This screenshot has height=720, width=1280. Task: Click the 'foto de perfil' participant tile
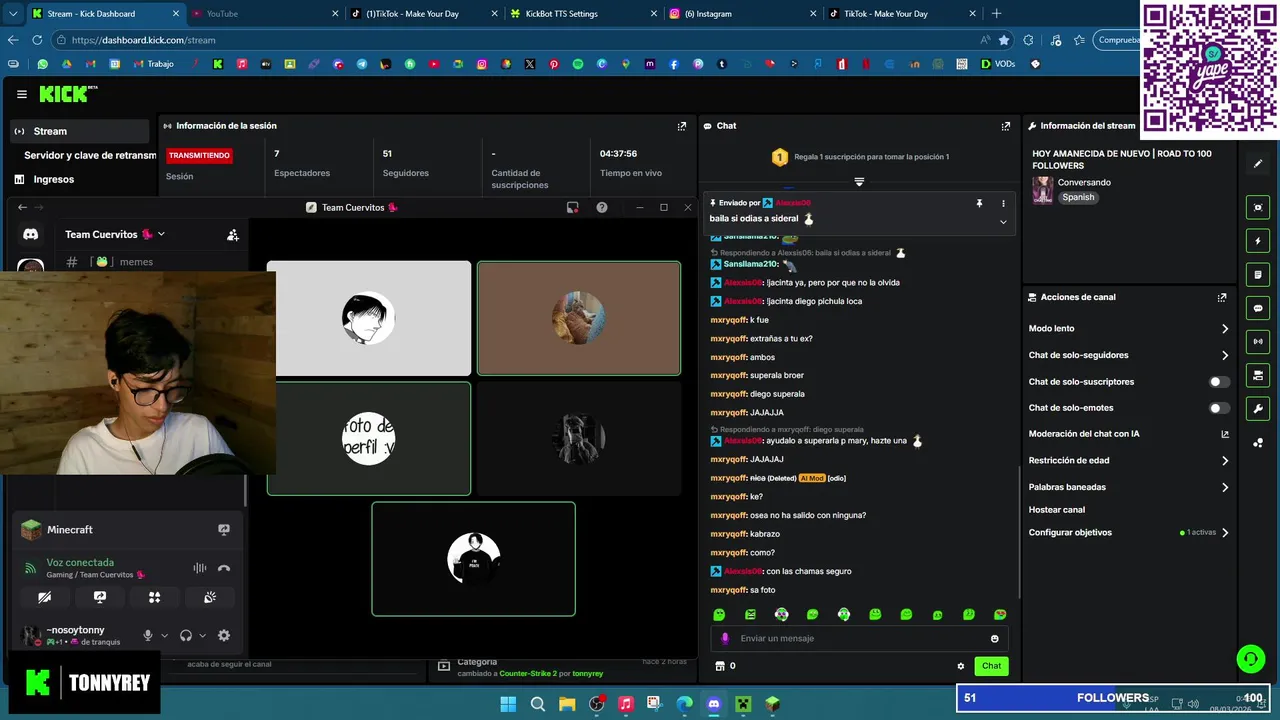(369, 438)
